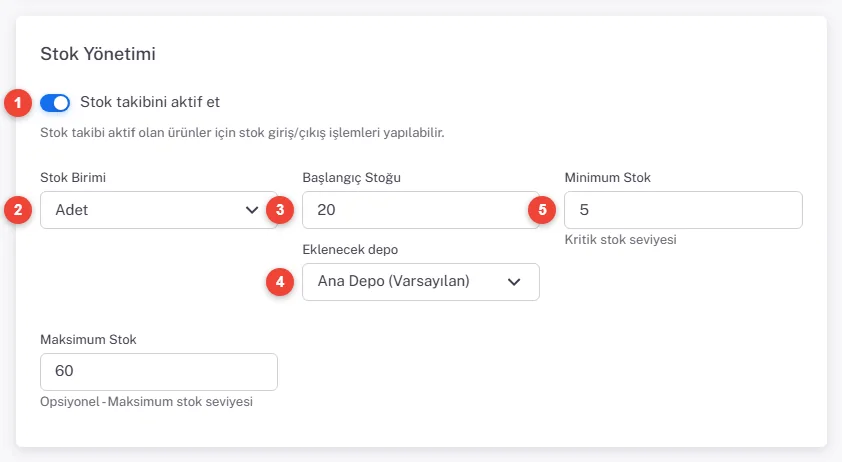Open the 'Ana Depo (Varsayılan)' depo dropdown
The image size is (842, 462).
point(421,282)
